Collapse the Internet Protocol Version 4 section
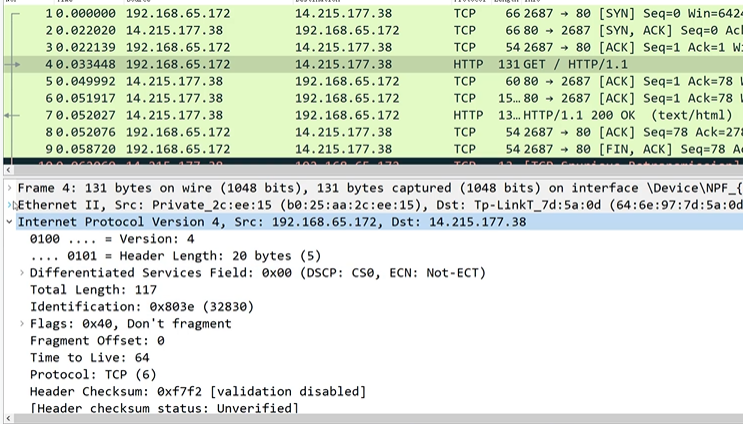Image resolution: width=743 pixels, height=424 pixels. [x=9, y=222]
